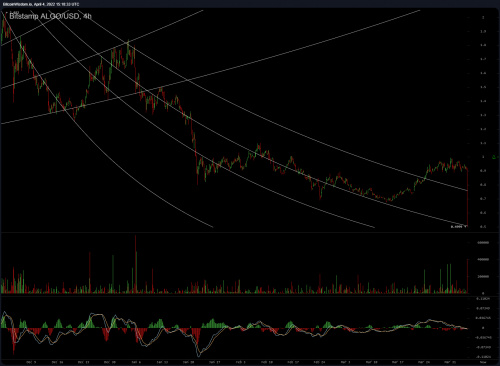This screenshot has width=500, height=366.
Task: Click the green arrow marker beside the price axis
Action: 494,157
